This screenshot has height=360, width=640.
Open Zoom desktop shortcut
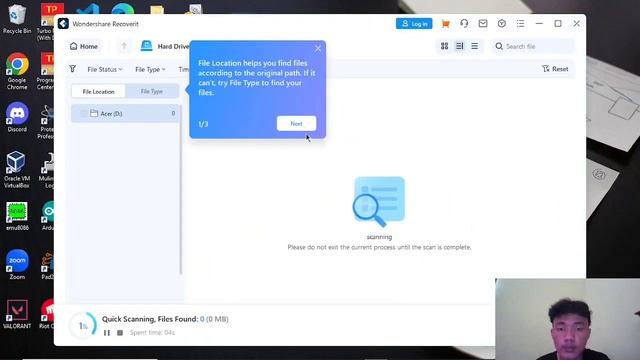(17, 264)
